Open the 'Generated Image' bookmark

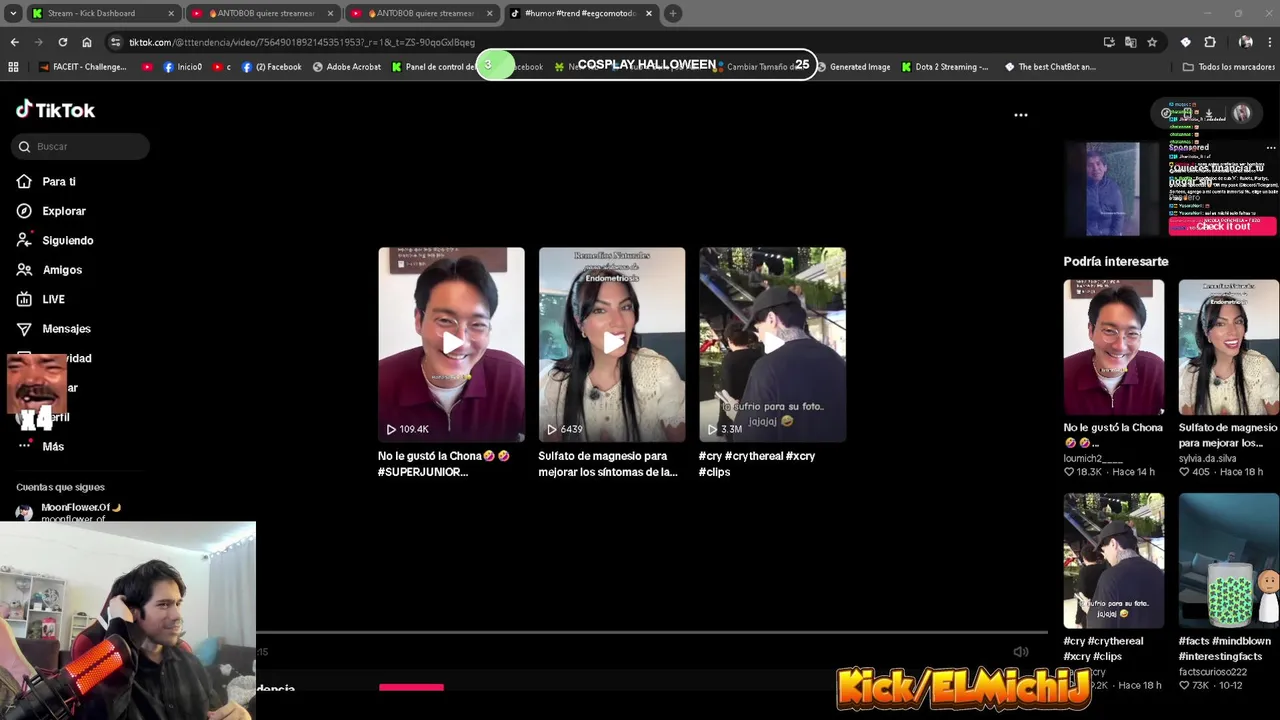853,67
